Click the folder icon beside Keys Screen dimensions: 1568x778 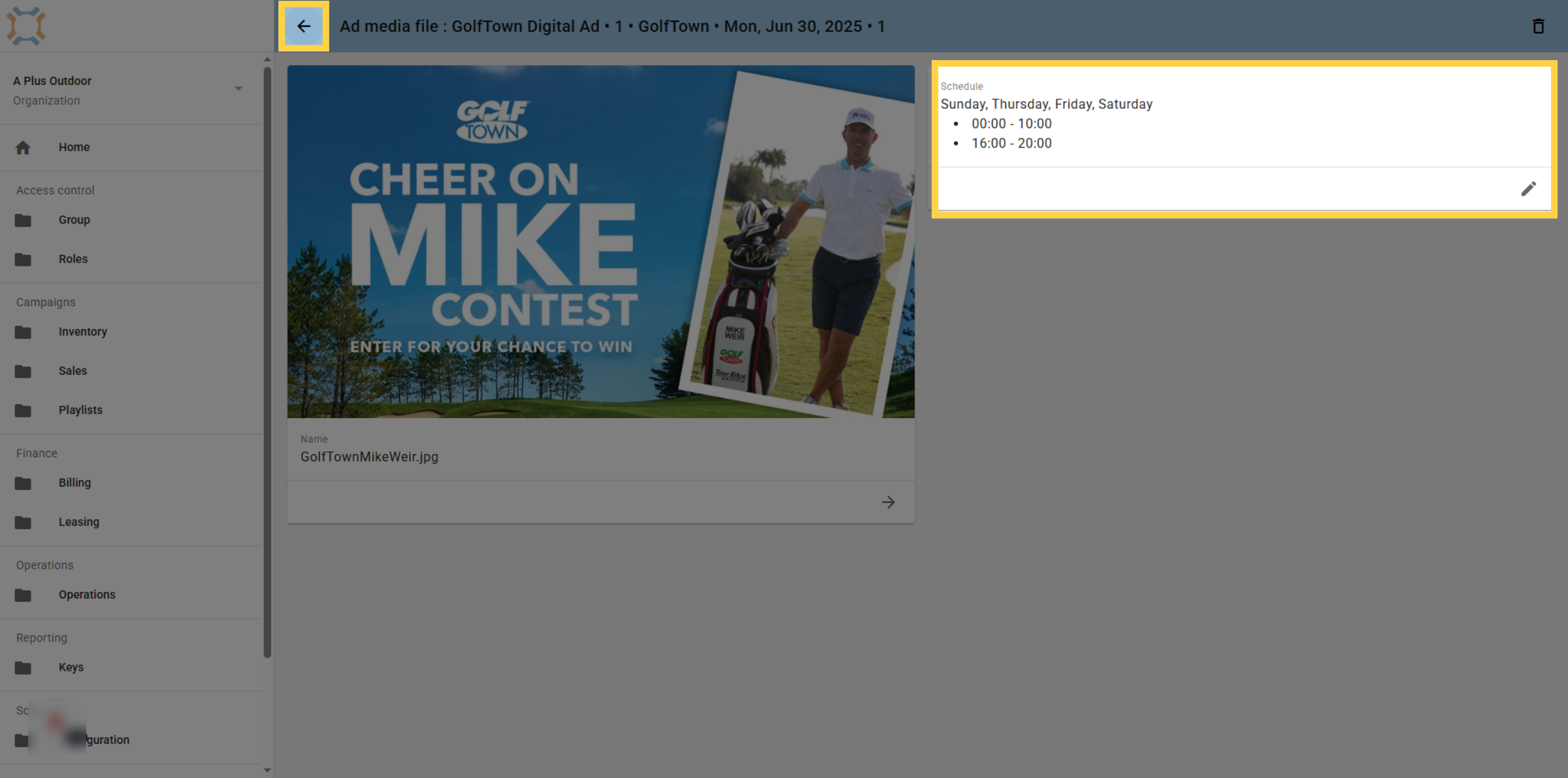tap(23, 668)
